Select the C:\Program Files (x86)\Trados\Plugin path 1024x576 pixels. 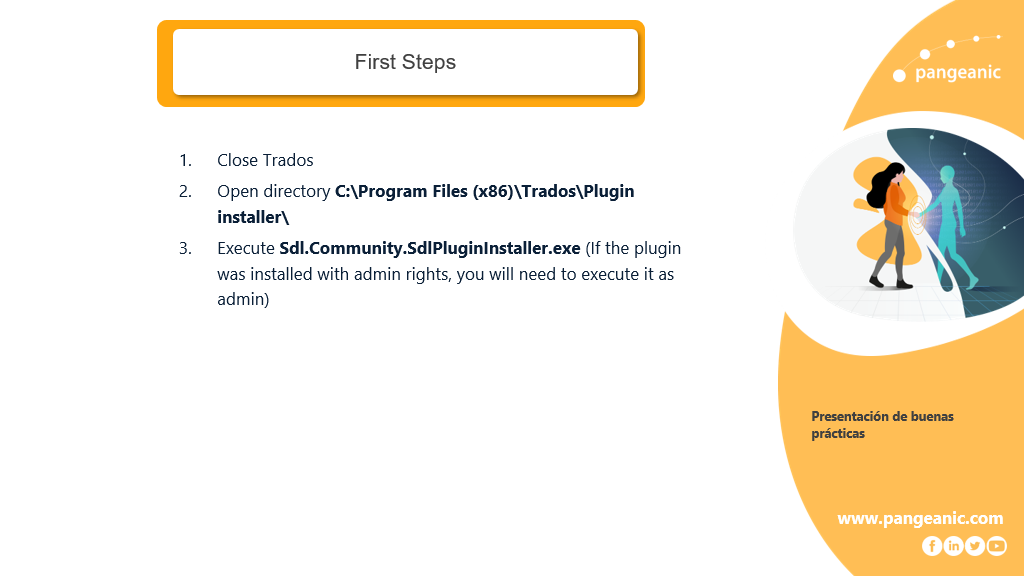(x=485, y=191)
